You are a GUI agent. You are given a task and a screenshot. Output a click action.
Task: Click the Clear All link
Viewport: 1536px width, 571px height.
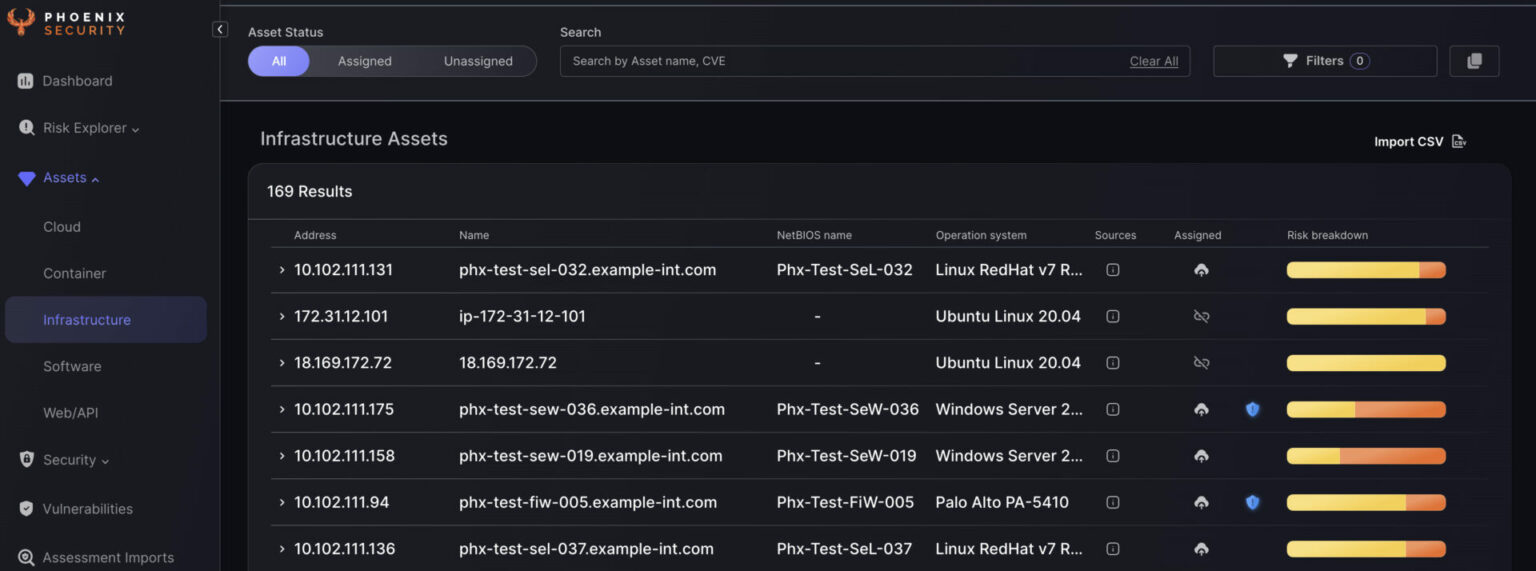(1153, 61)
